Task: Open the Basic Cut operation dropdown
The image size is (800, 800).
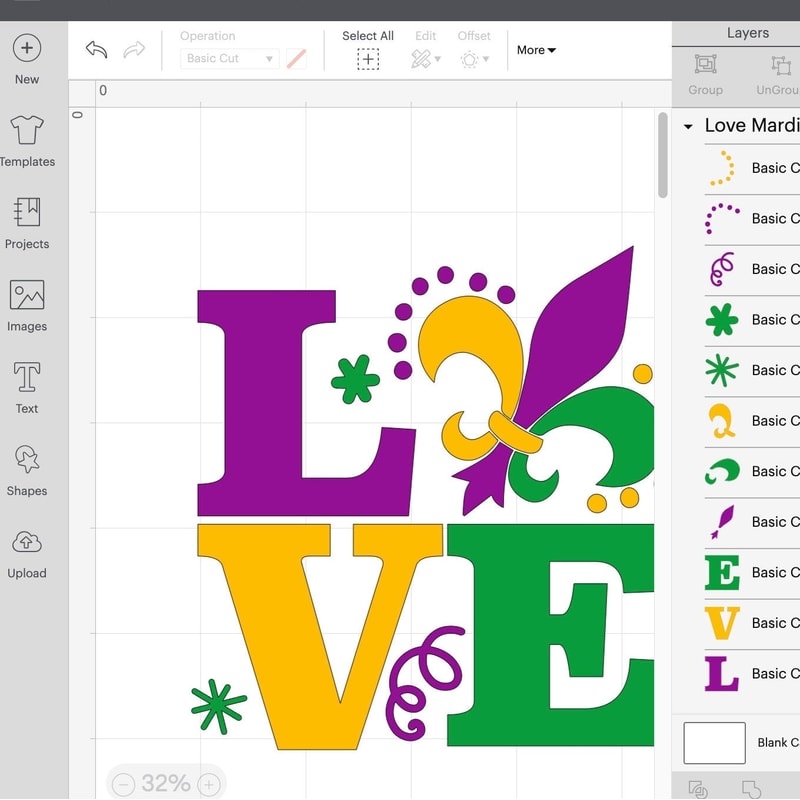Action: (x=228, y=58)
